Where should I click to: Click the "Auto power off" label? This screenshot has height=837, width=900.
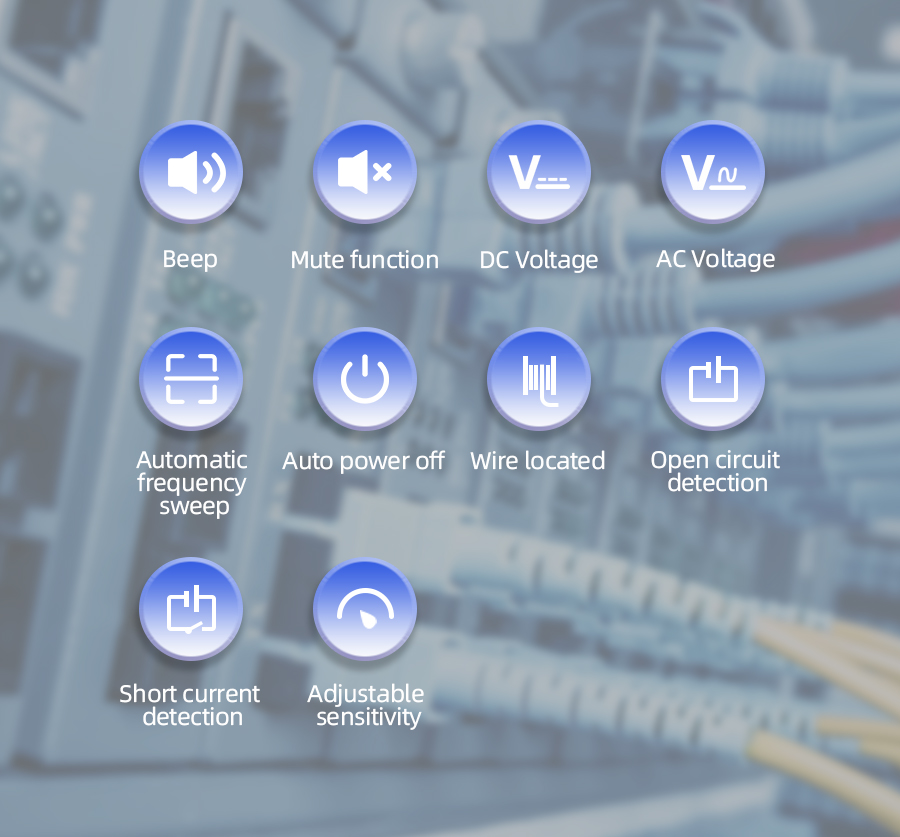[x=363, y=462]
